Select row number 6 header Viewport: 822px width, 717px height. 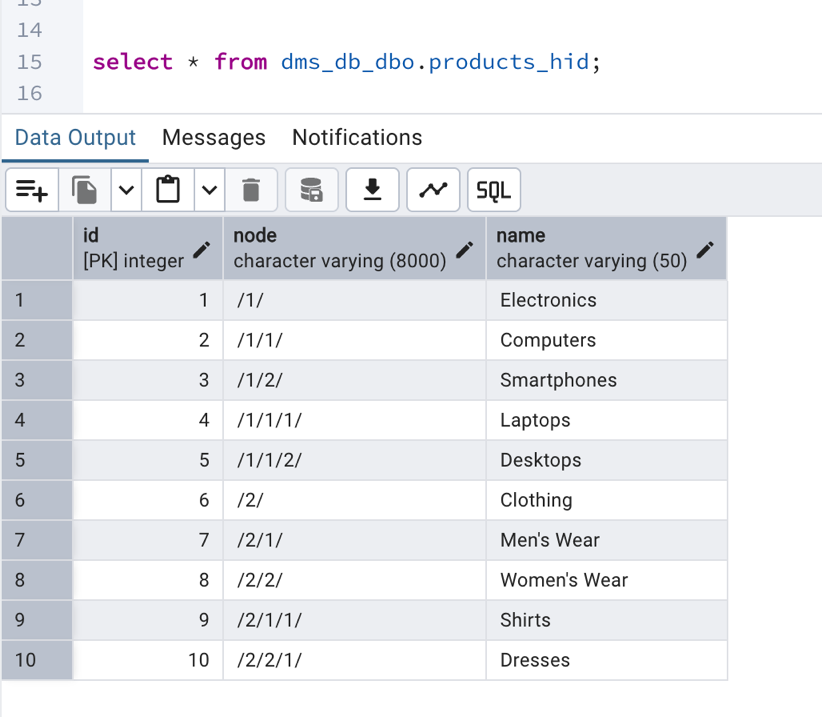(37, 500)
